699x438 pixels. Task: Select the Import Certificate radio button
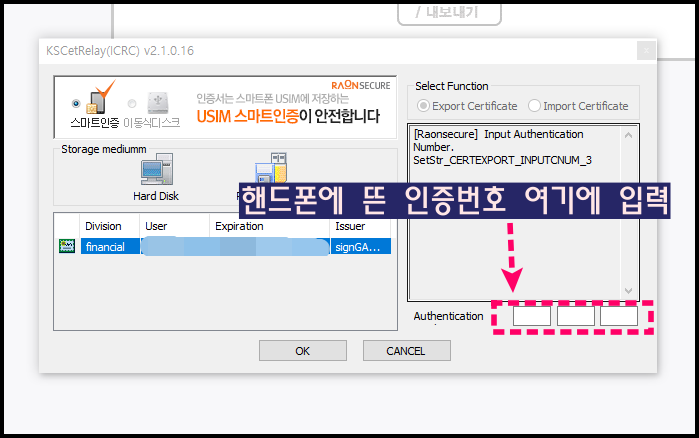[534, 106]
